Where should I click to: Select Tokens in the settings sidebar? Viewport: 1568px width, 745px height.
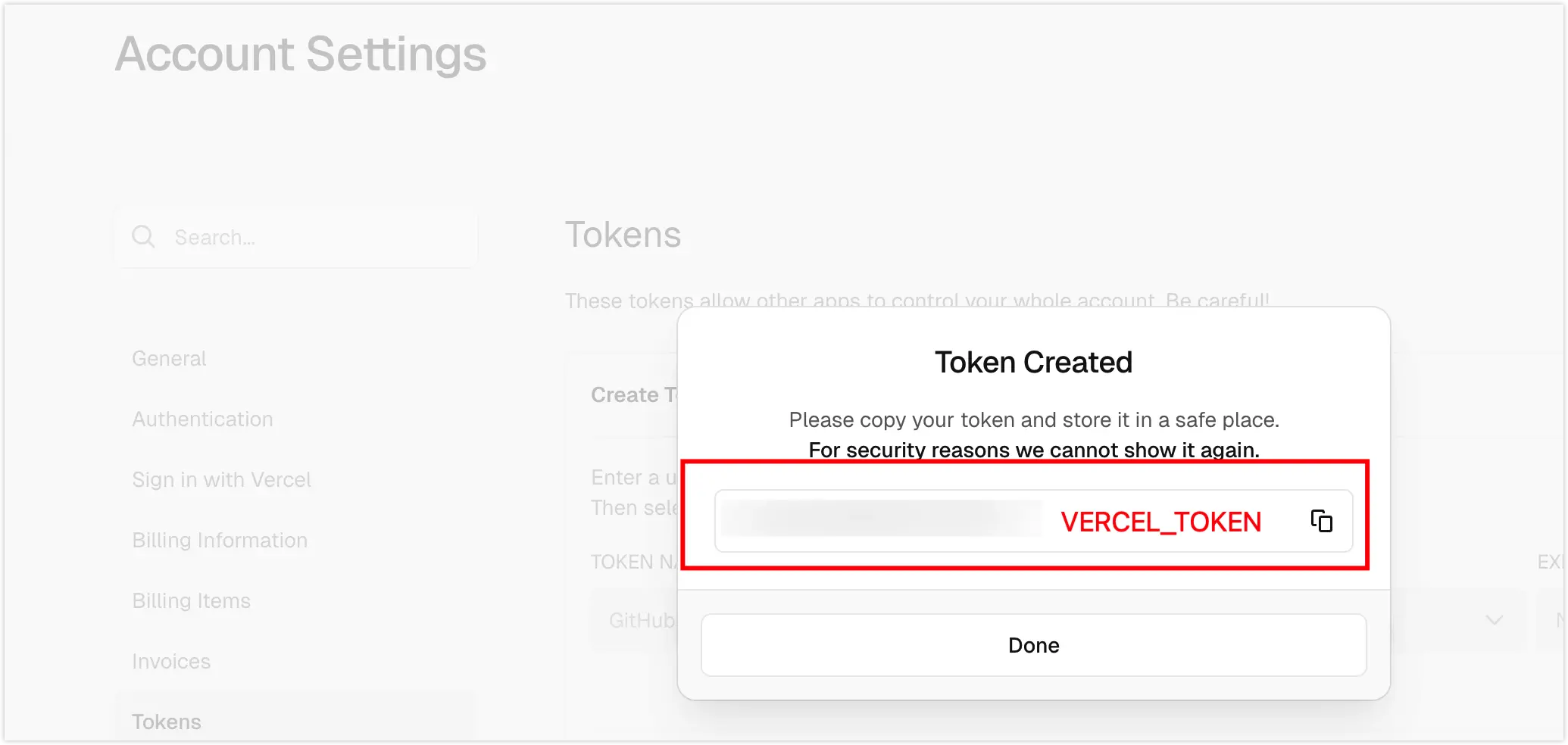[x=167, y=722]
